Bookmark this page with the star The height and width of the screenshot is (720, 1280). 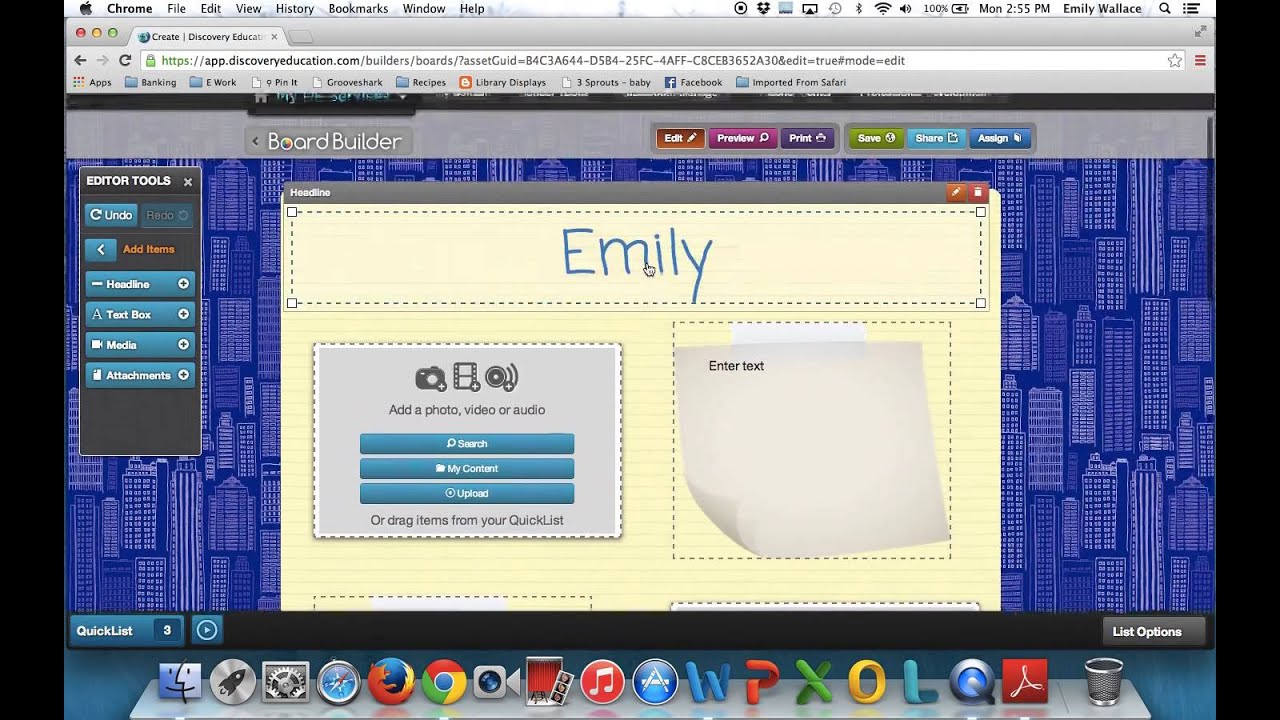1175,60
